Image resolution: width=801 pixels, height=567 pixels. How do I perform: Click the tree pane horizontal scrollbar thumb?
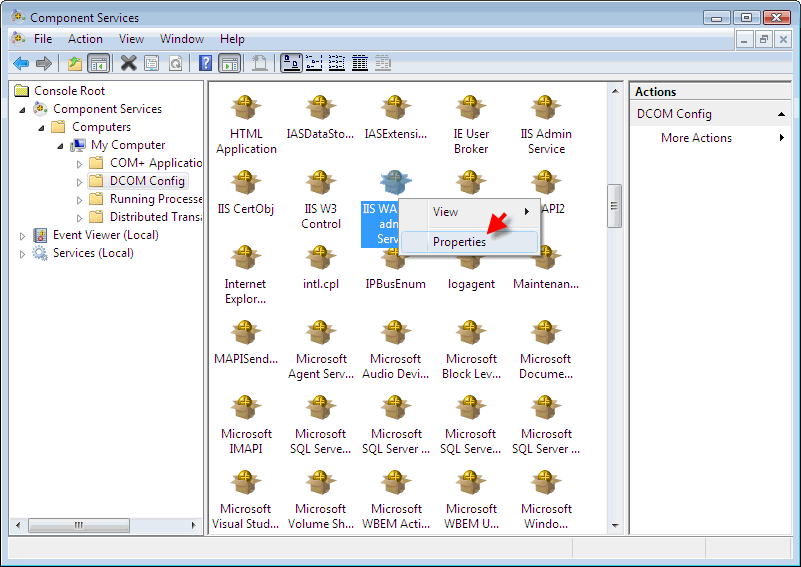[79, 525]
